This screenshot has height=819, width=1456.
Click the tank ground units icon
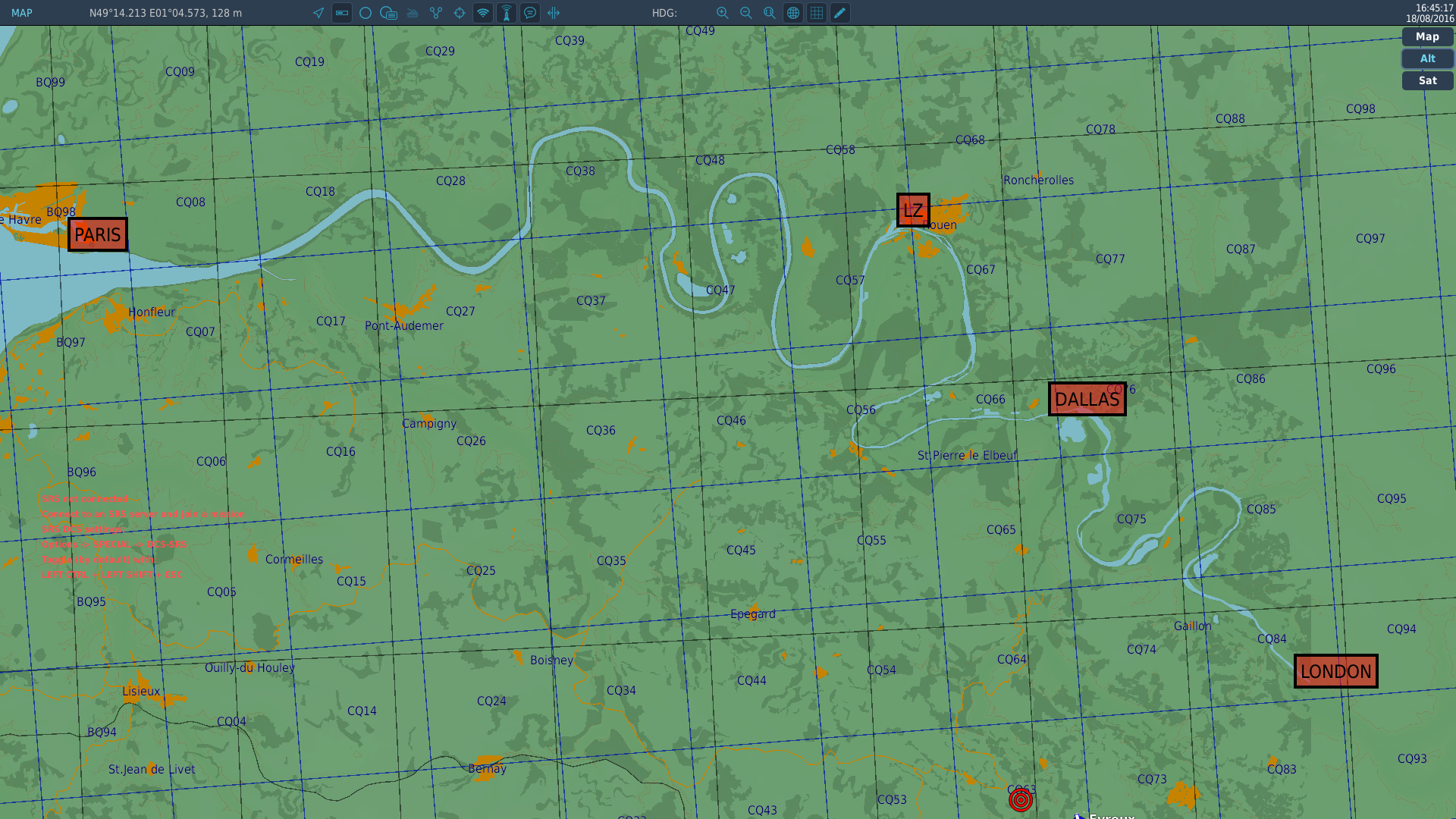pyautogui.click(x=413, y=13)
